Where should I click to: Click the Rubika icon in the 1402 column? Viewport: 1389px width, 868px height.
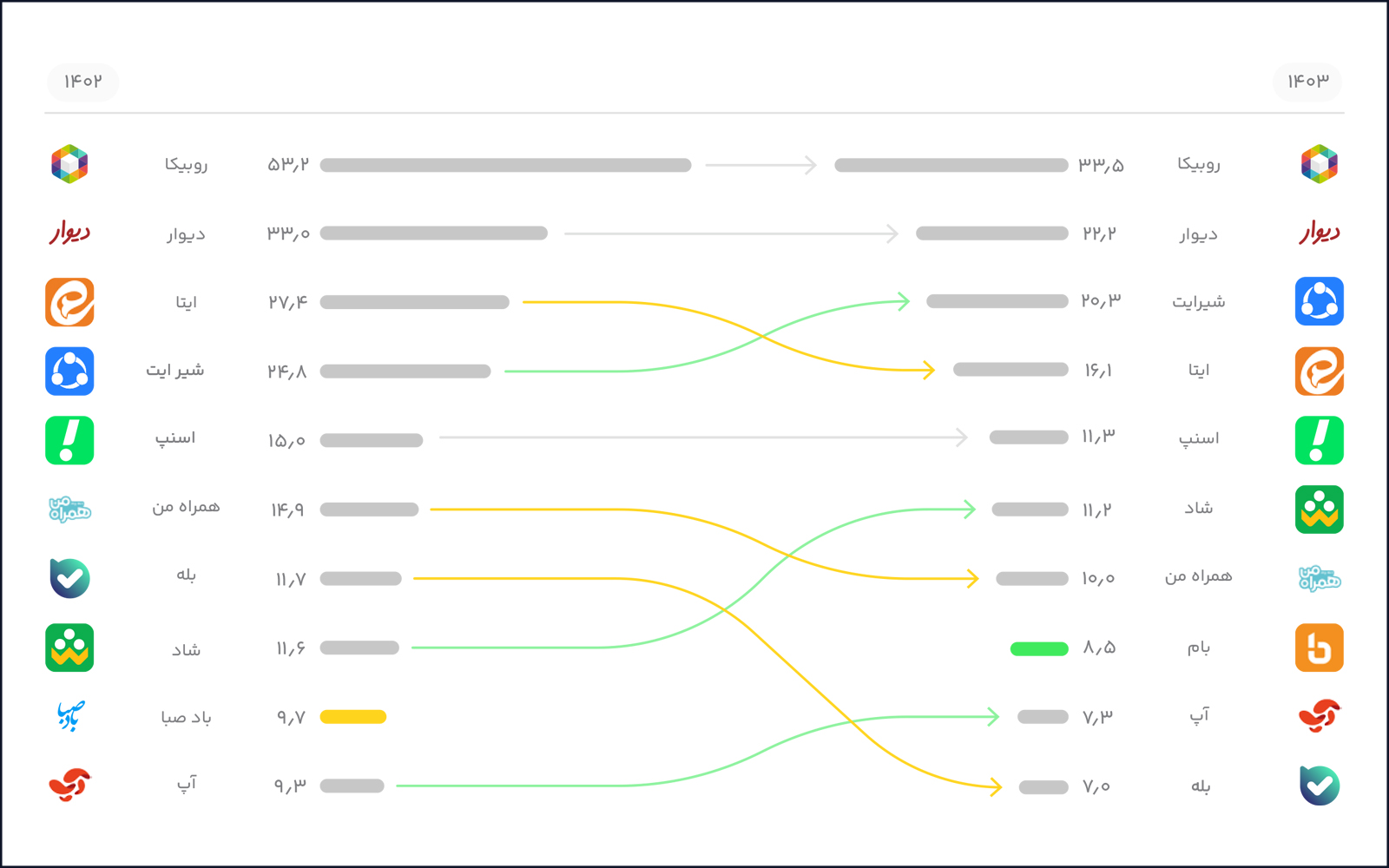click(69, 164)
